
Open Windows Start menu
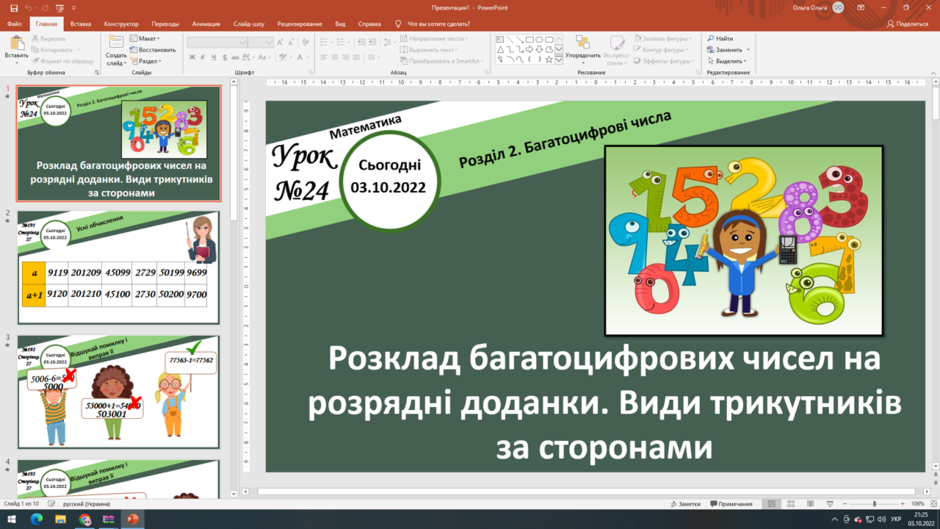[x=11, y=519]
